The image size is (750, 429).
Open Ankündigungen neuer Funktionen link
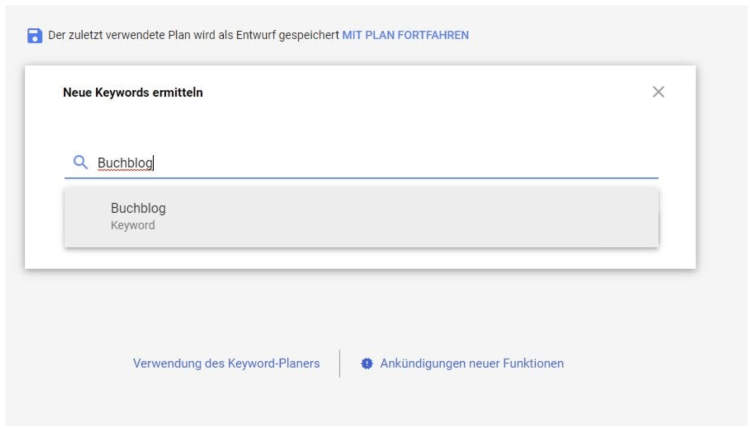click(x=472, y=363)
